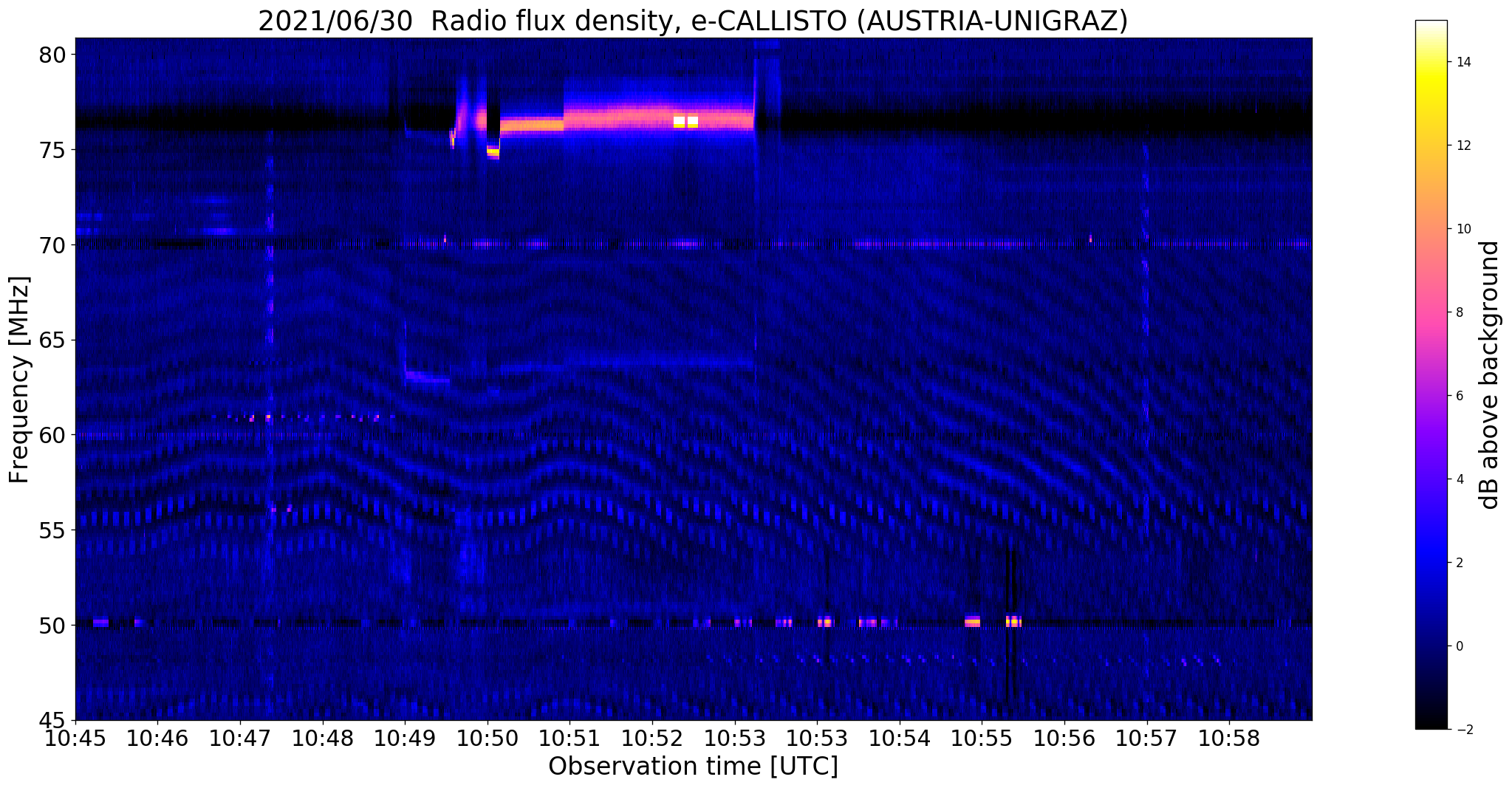Click the 10:45 time tick label

tap(75, 739)
